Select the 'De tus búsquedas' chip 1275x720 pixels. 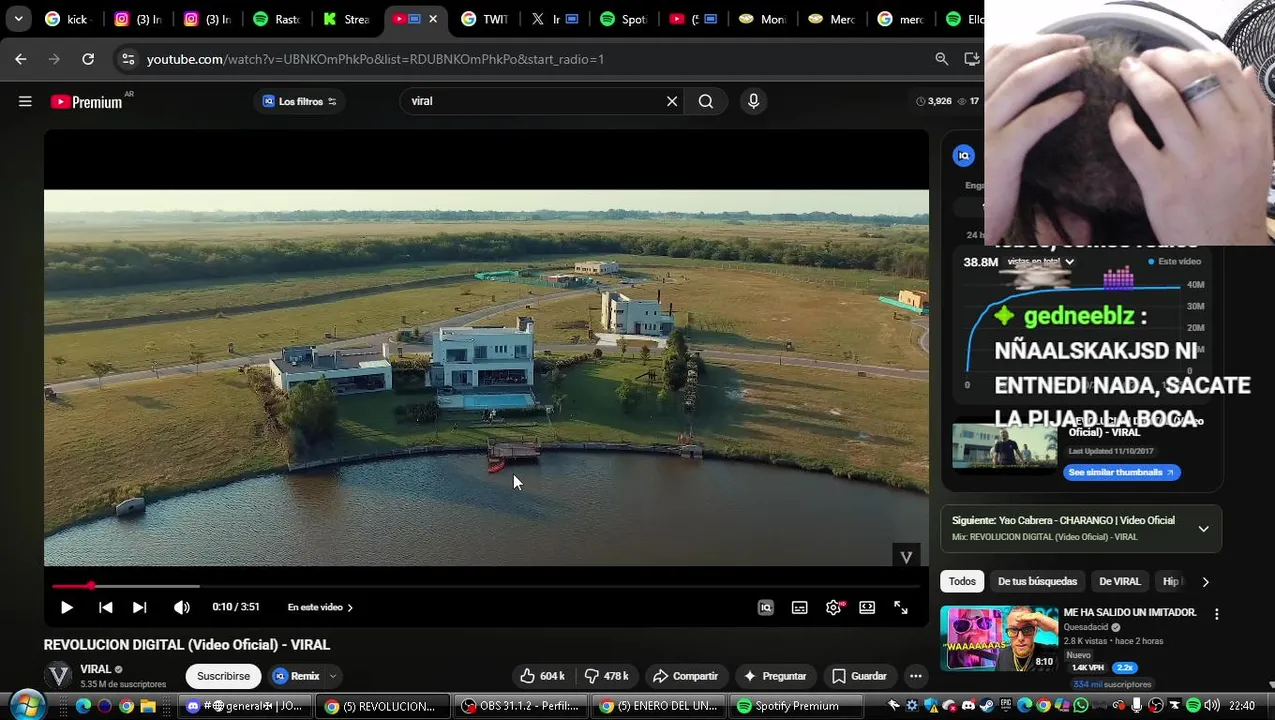(1037, 581)
